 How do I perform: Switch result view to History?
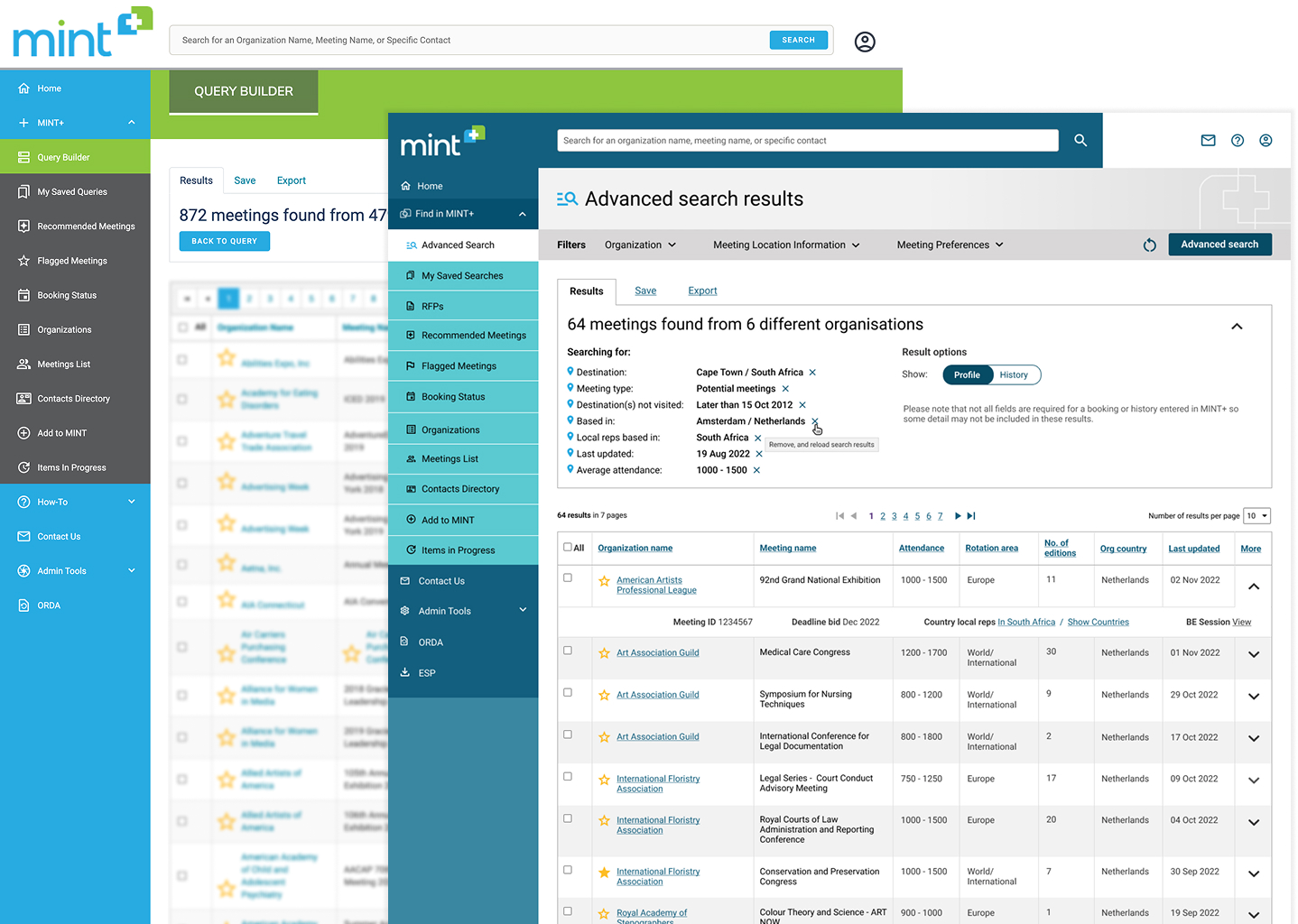click(x=1014, y=375)
